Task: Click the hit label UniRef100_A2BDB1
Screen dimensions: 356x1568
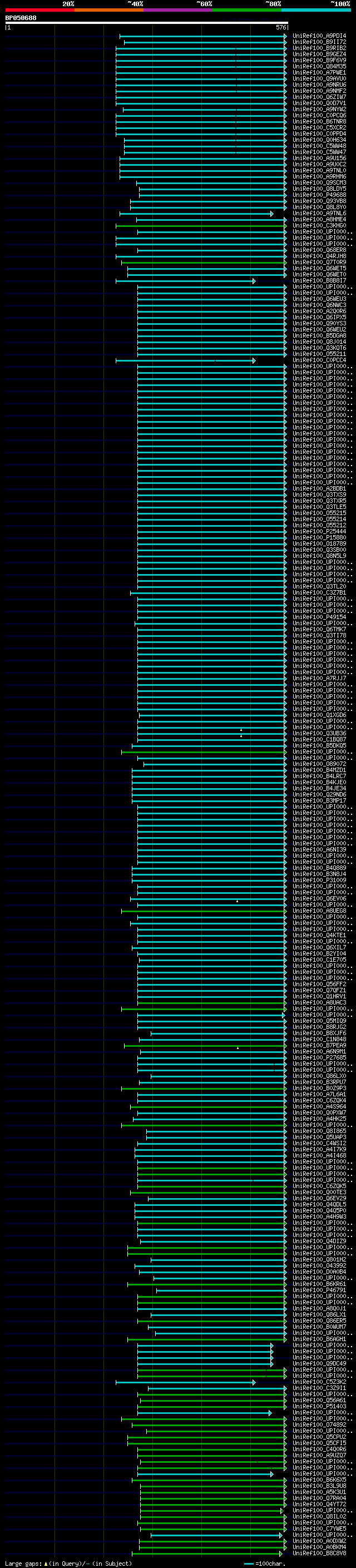Action: point(319,488)
